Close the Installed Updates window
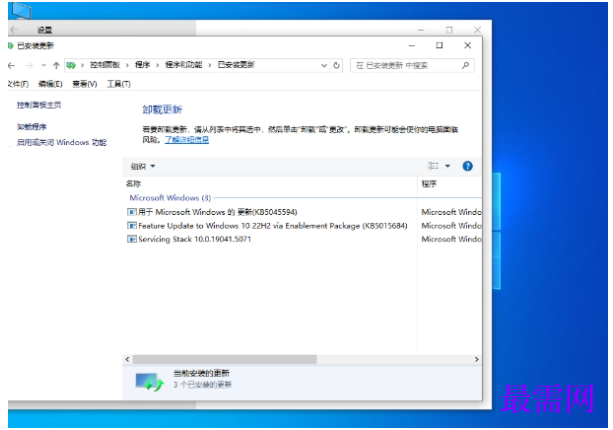Screen dimensions: 613x430 tap(468, 45)
